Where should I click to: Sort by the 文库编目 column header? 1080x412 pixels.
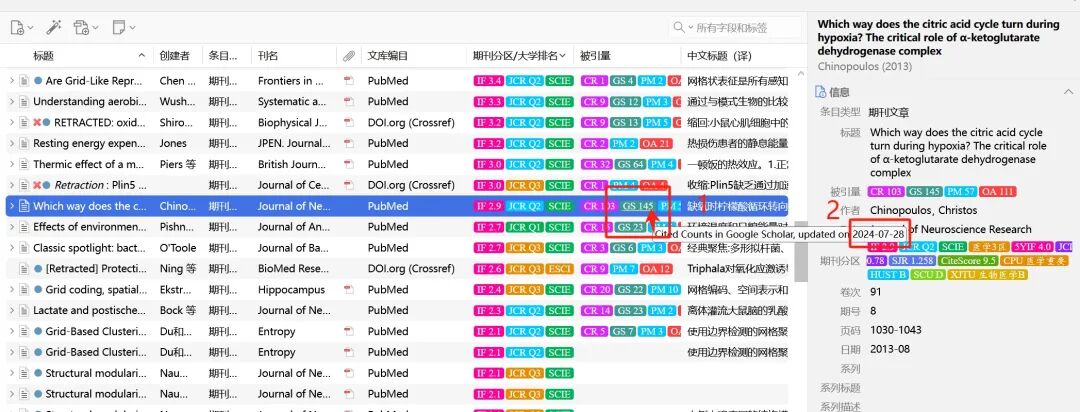(x=413, y=55)
